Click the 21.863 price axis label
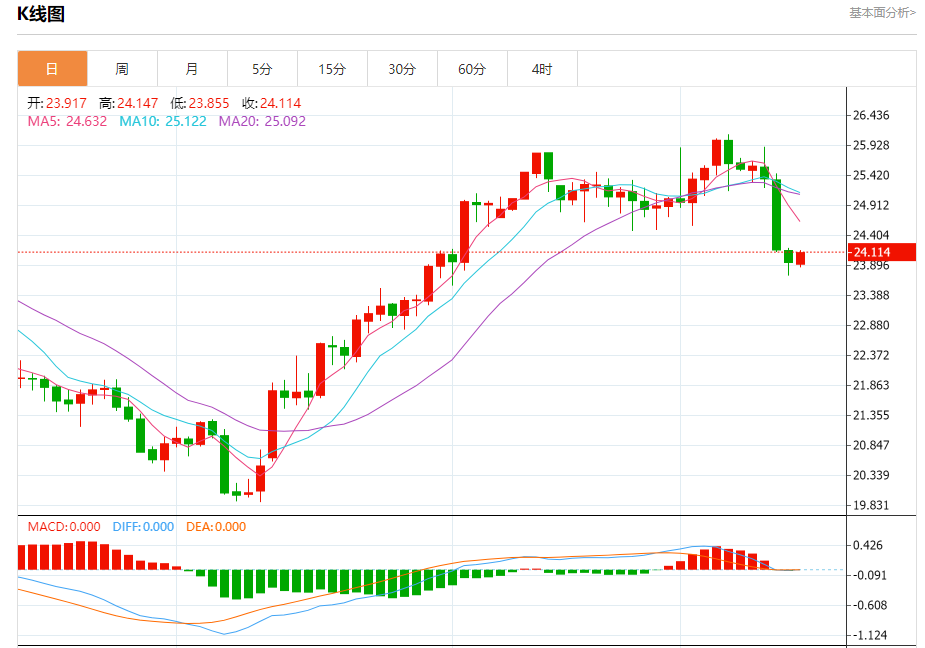The height and width of the screenshot is (648, 925). tap(871, 385)
